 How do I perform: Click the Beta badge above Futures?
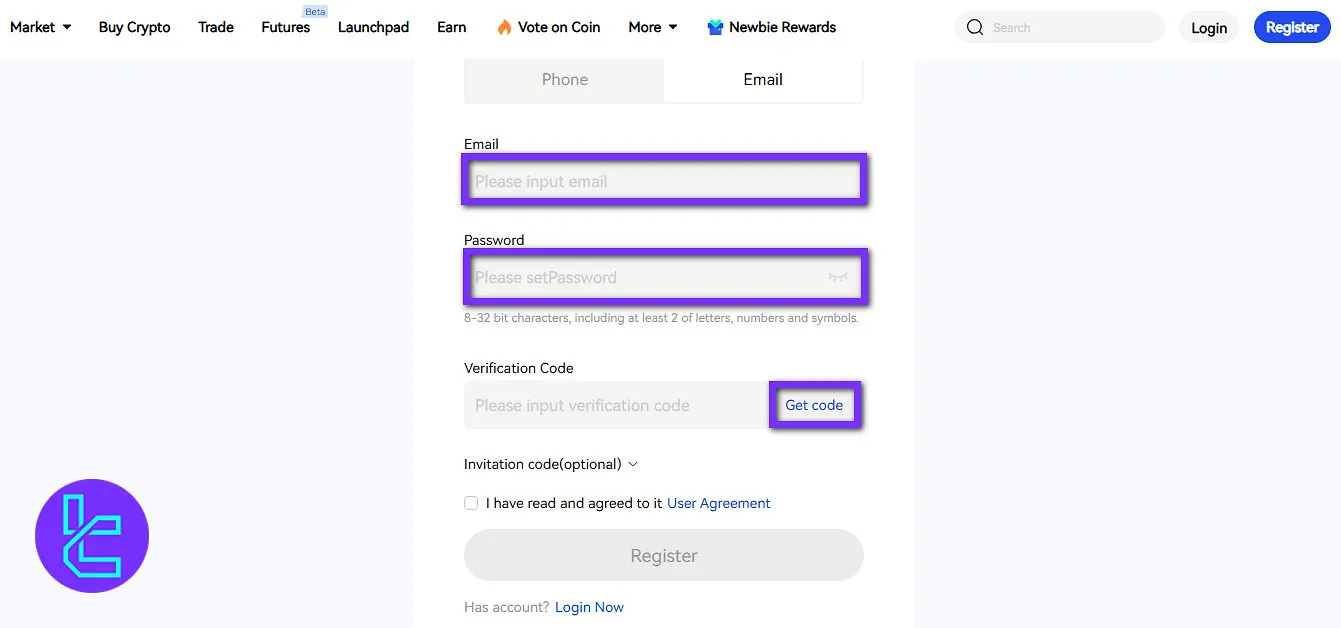point(315,11)
